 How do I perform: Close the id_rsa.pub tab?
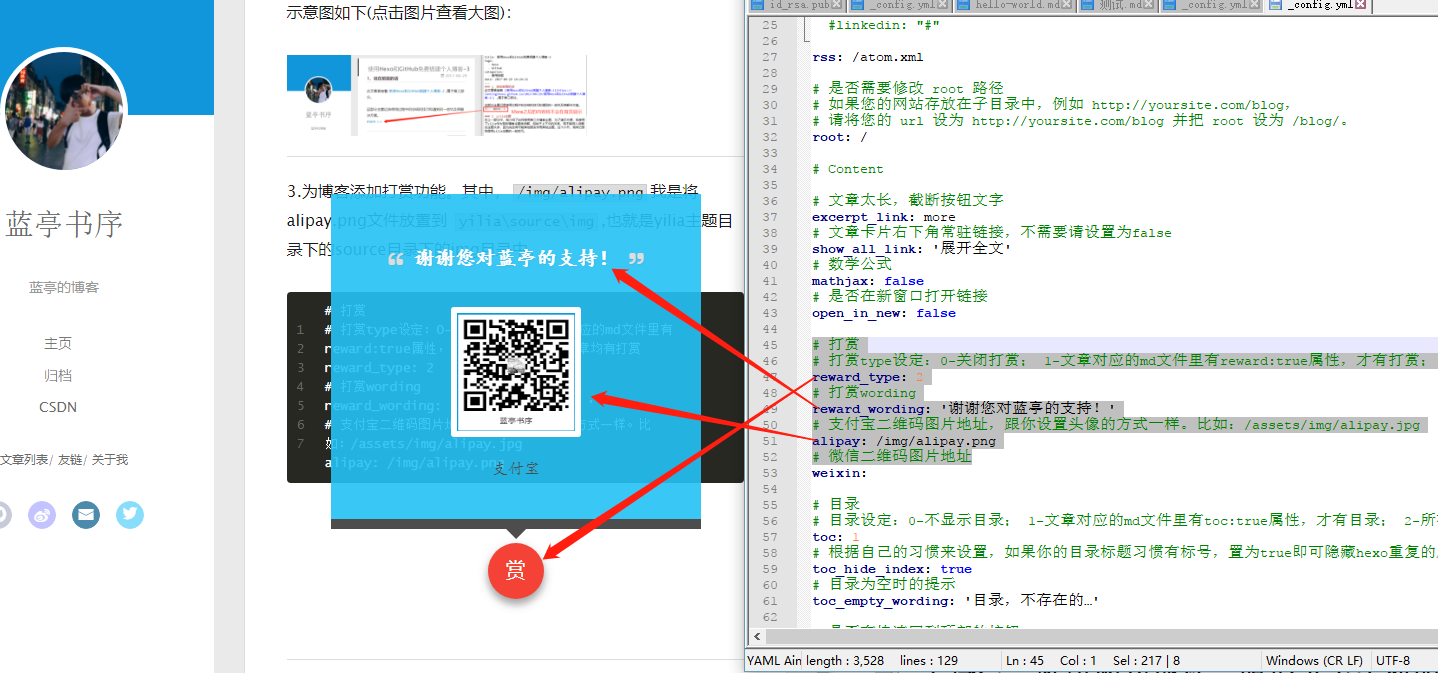click(x=836, y=5)
